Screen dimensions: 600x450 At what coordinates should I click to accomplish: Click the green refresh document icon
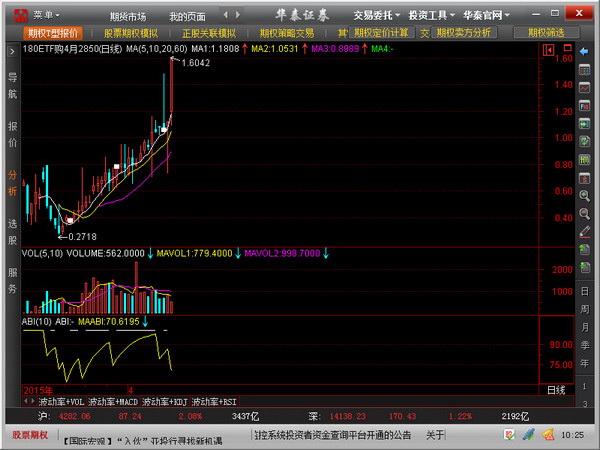[584, 141]
